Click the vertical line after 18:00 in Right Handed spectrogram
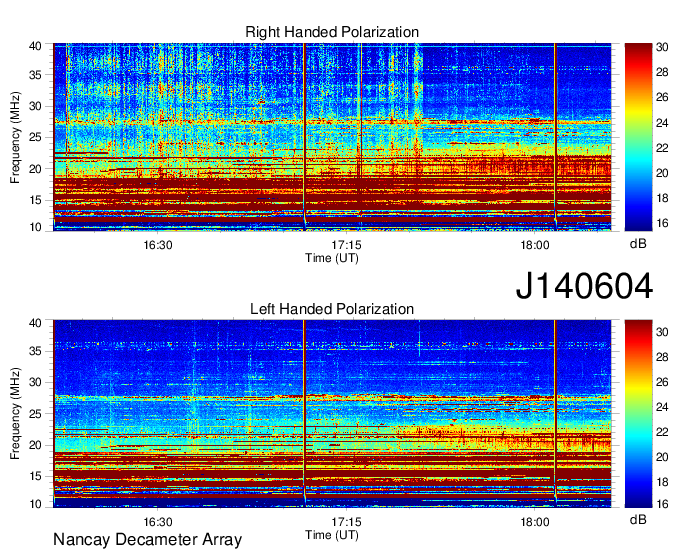Screen dimensions: 680x552 click(x=555, y=137)
